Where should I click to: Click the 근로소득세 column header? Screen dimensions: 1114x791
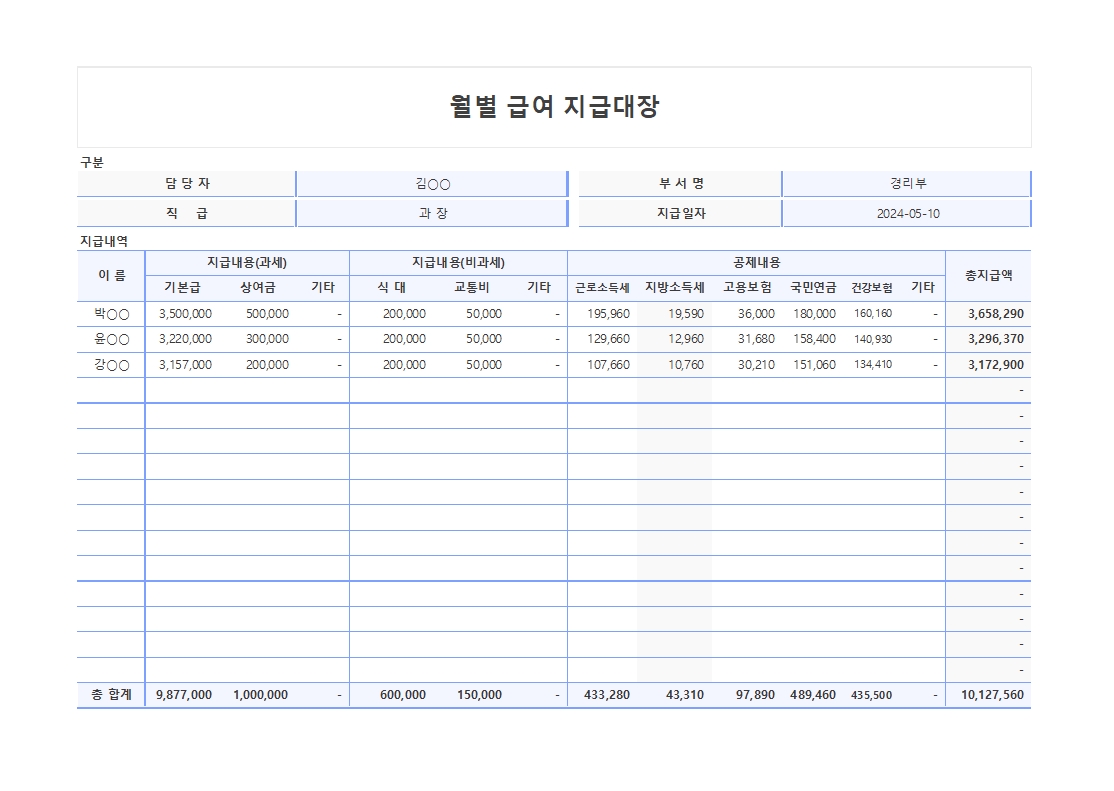click(x=602, y=288)
